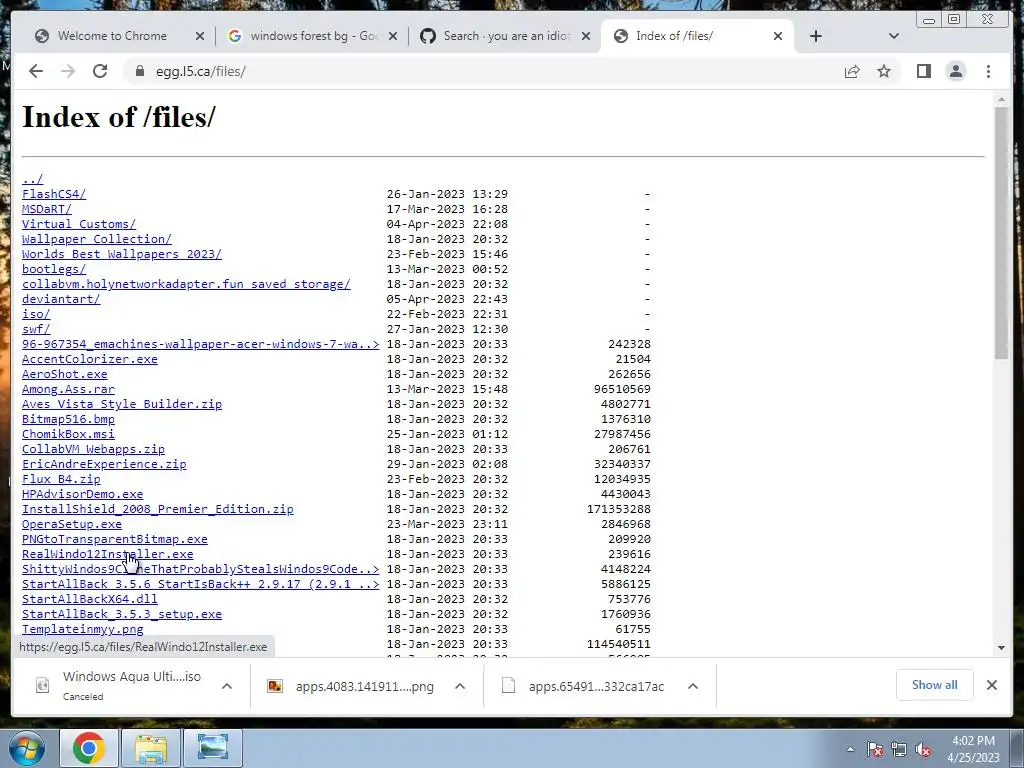Download PNGtoTransparentBitmap.exe
1024x768 pixels.
pos(114,539)
